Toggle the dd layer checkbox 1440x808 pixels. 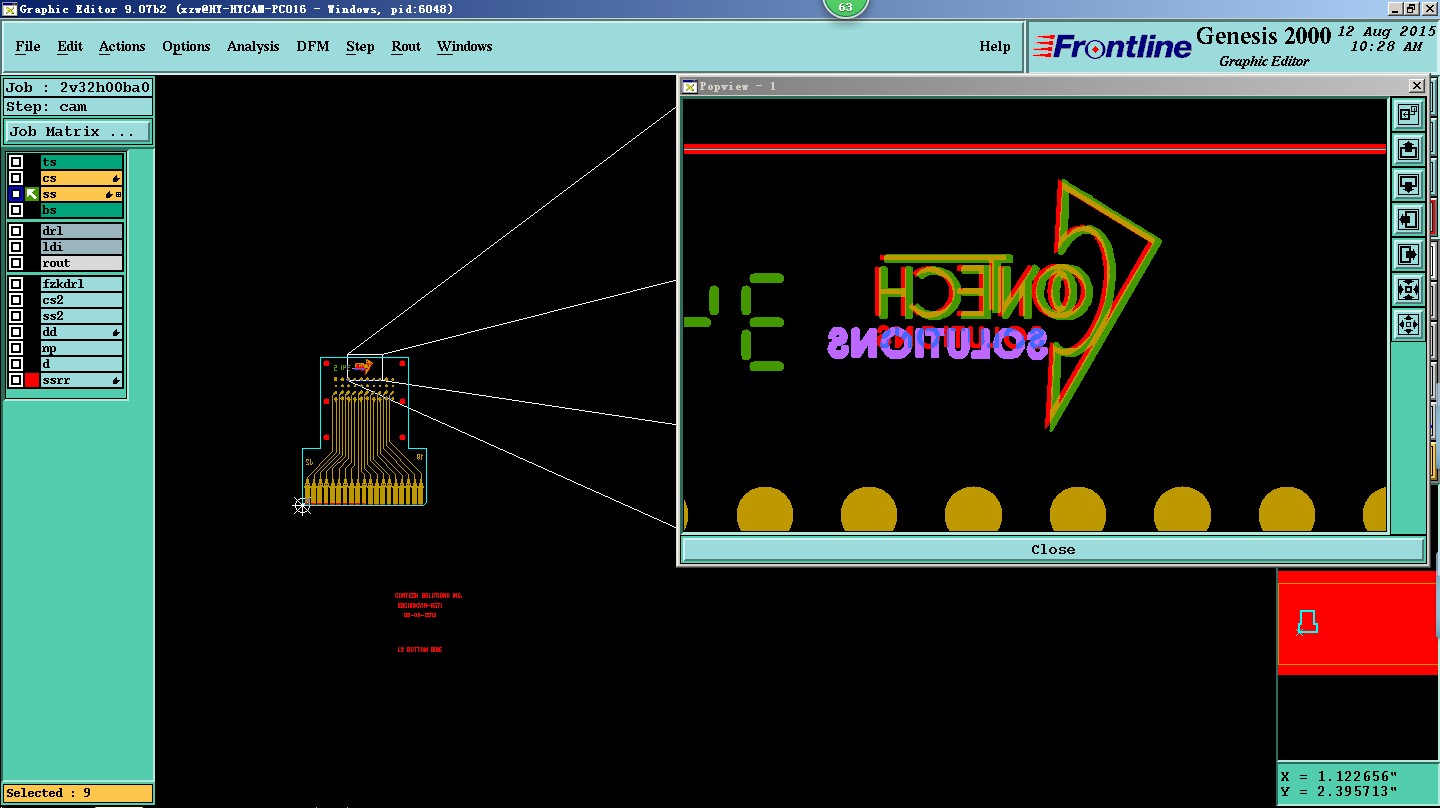[x=16, y=332]
